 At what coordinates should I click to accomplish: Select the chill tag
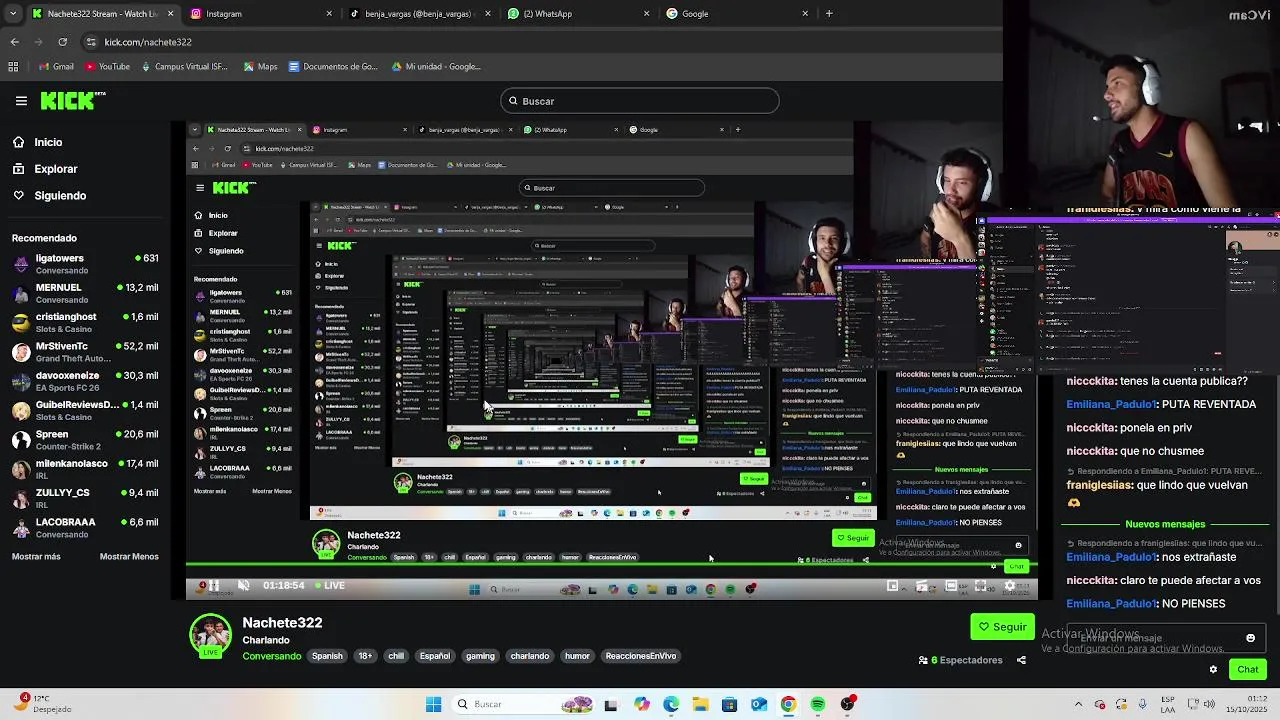tap(396, 656)
